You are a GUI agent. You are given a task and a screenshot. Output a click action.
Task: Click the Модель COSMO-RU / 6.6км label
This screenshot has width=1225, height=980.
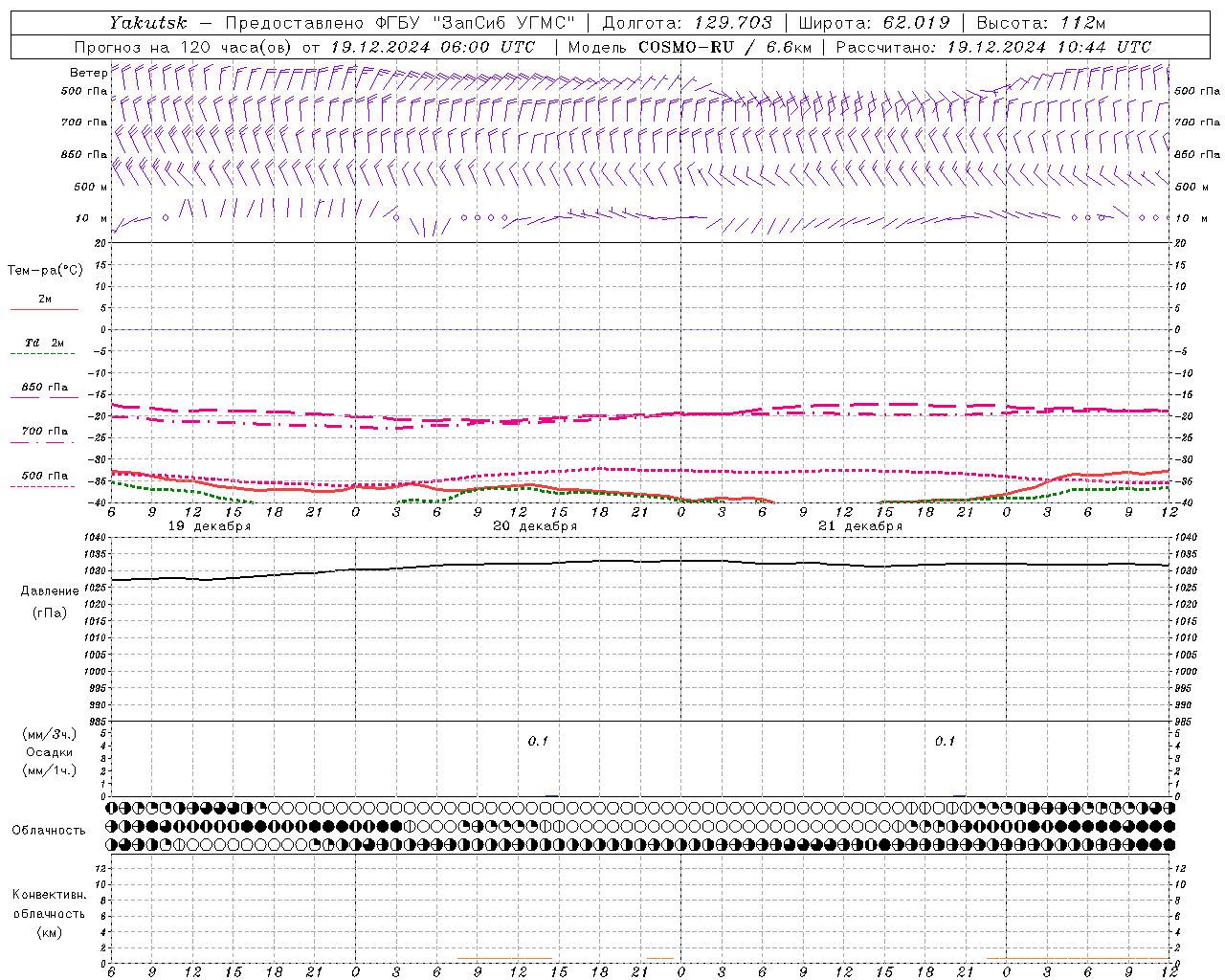[x=689, y=47]
